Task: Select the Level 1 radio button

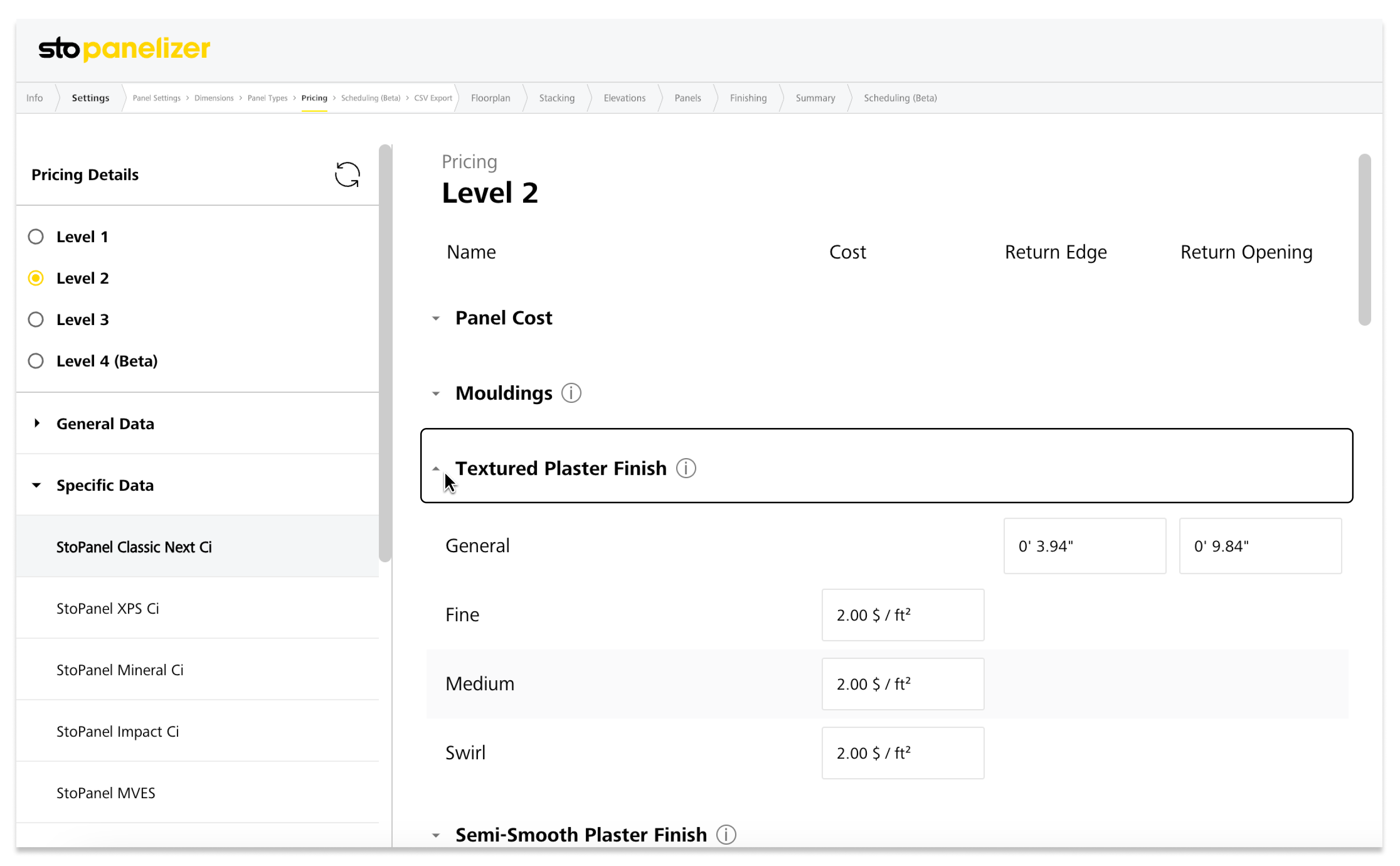Action: pyautogui.click(x=36, y=236)
